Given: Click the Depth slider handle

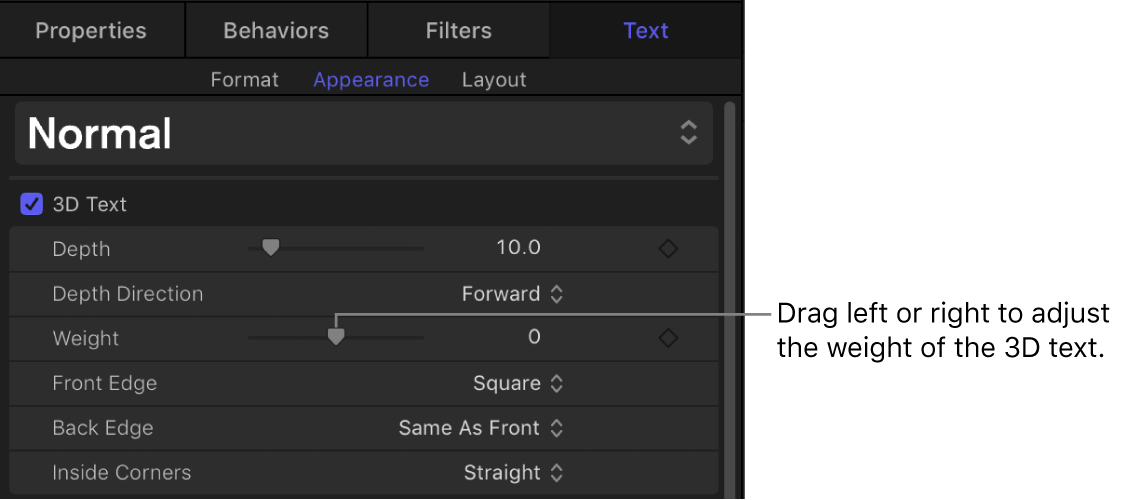Looking at the screenshot, I should [x=270, y=248].
